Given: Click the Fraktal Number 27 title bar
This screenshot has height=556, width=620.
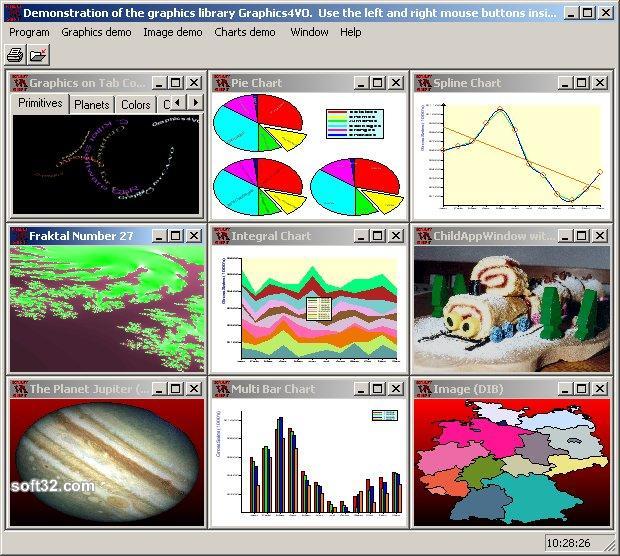Looking at the screenshot, I should pos(108,236).
